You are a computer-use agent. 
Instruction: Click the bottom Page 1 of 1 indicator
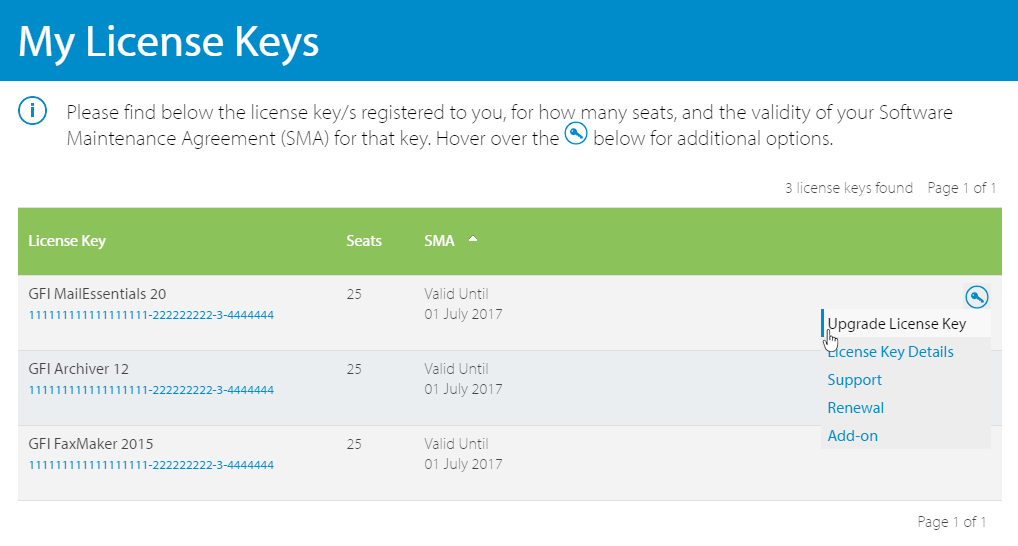(x=952, y=522)
